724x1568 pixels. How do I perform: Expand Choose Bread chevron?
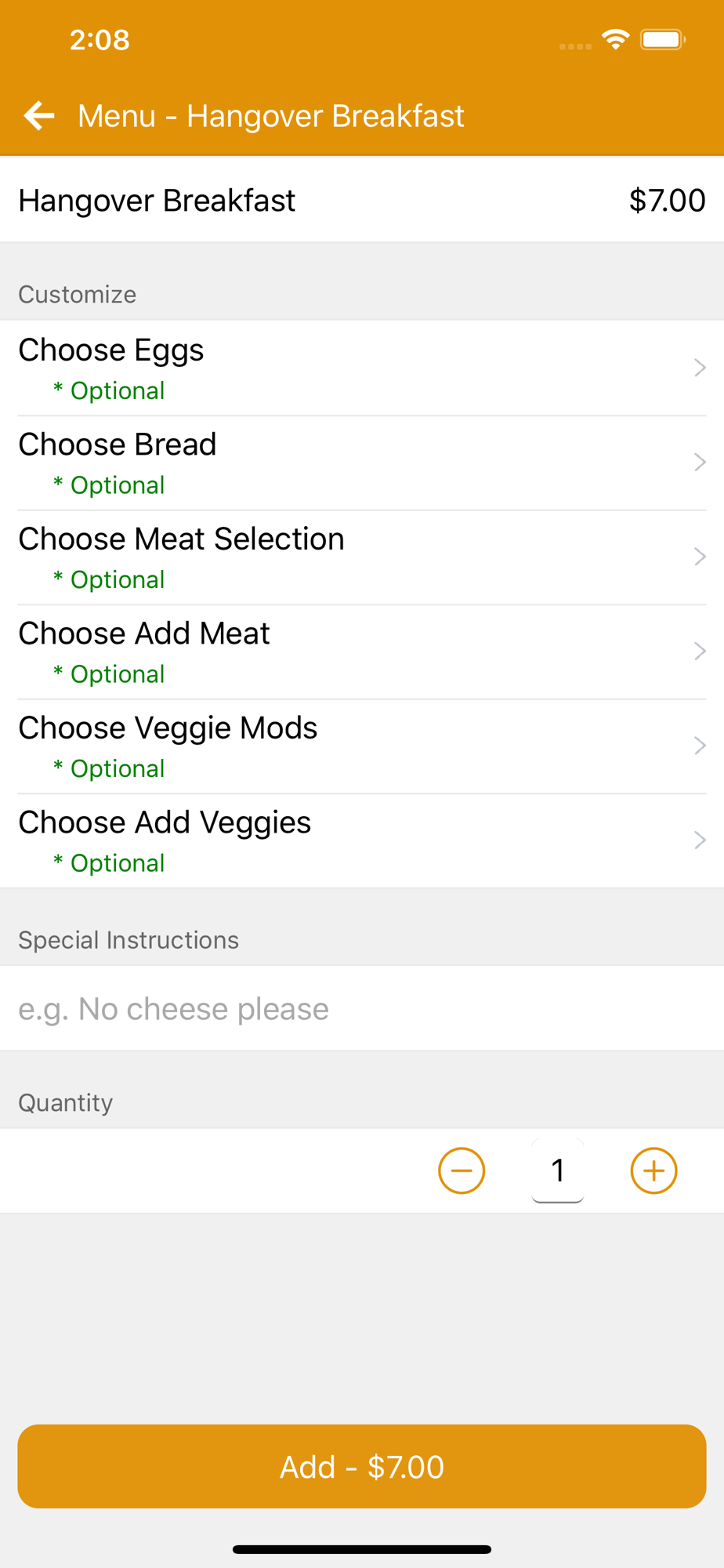(x=700, y=463)
